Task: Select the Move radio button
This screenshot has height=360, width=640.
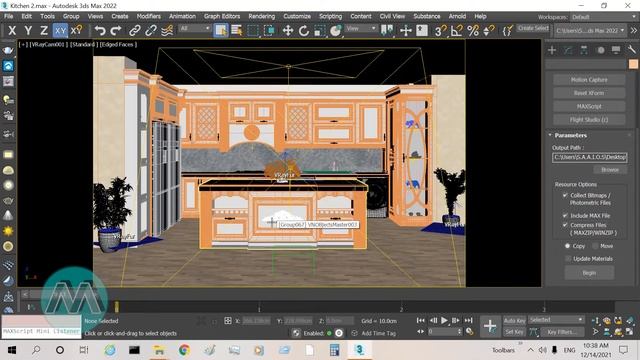Action: pos(595,246)
